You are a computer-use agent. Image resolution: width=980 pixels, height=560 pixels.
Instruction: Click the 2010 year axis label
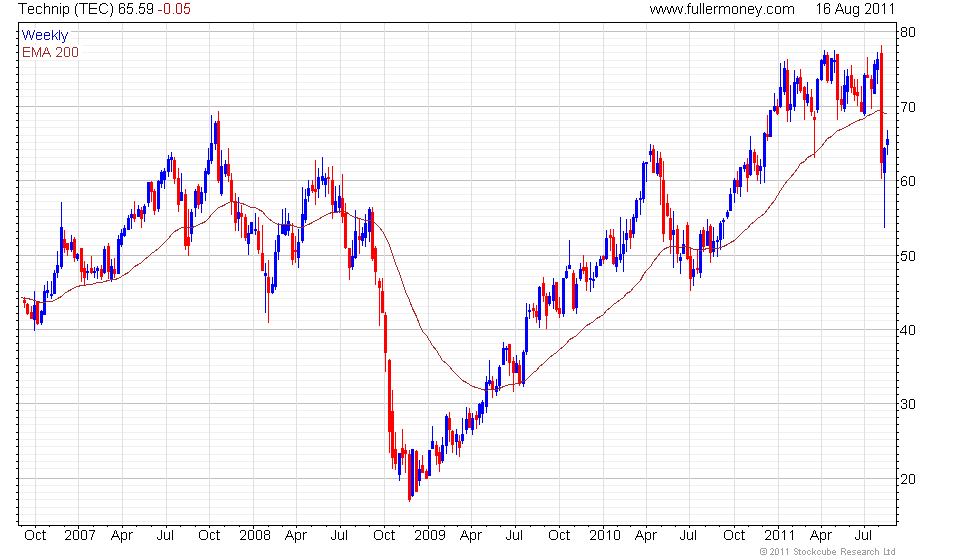(604, 536)
